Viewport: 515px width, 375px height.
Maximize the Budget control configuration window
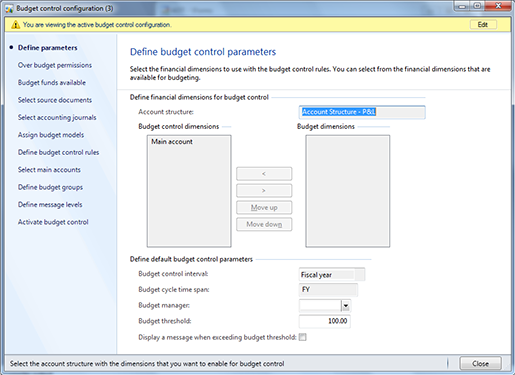point(477,6)
